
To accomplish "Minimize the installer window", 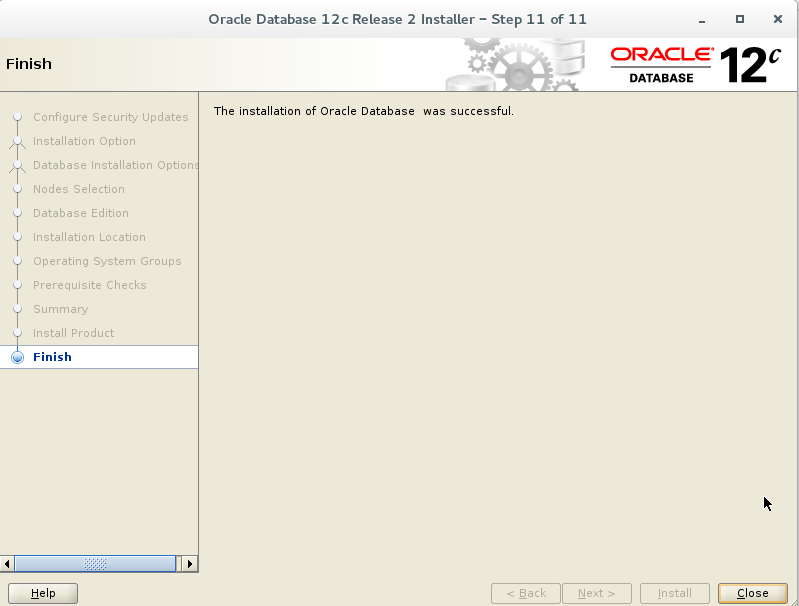I will pos(702,19).
